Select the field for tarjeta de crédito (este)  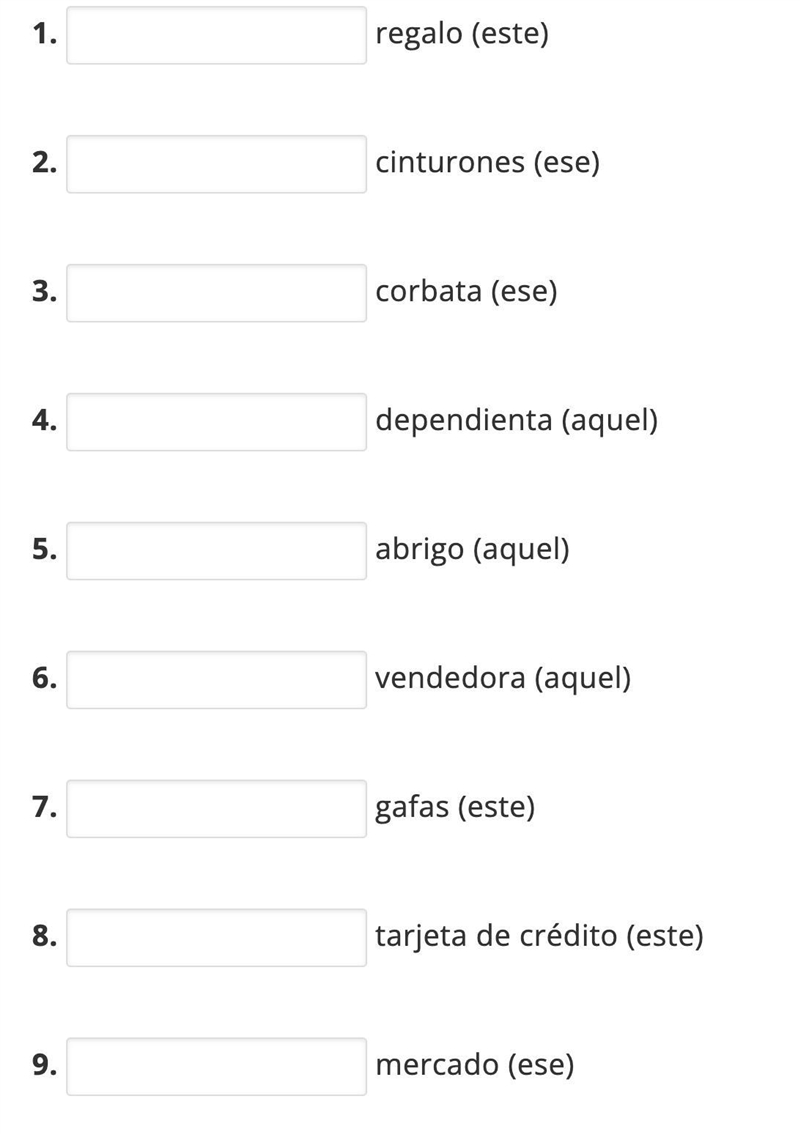[x=216, y=938]
